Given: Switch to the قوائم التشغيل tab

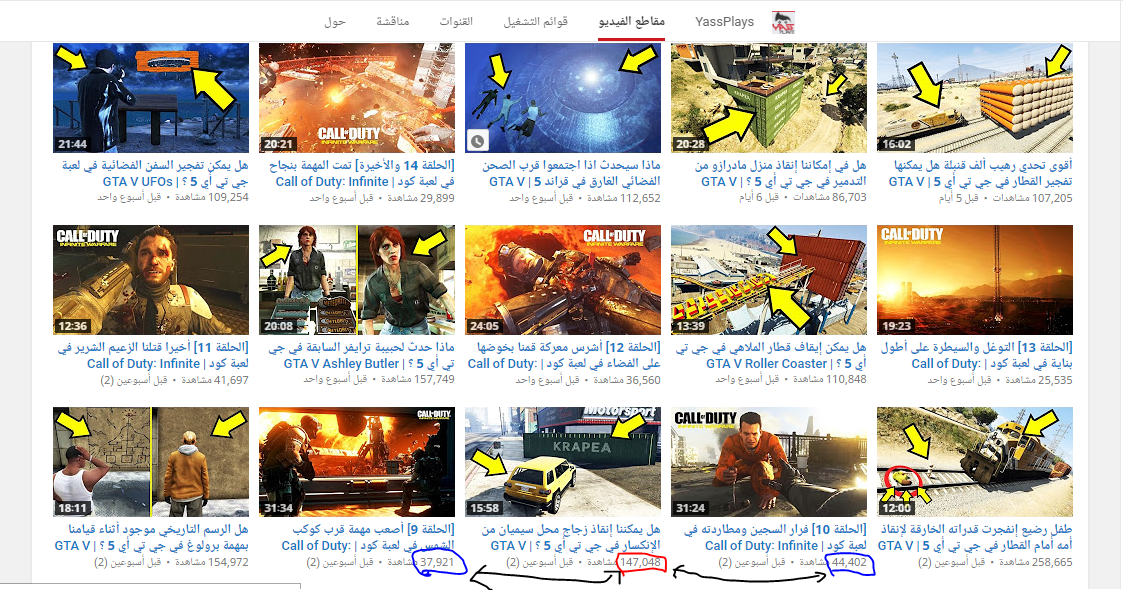Looking at the screenshot, I should click(536, 21).
